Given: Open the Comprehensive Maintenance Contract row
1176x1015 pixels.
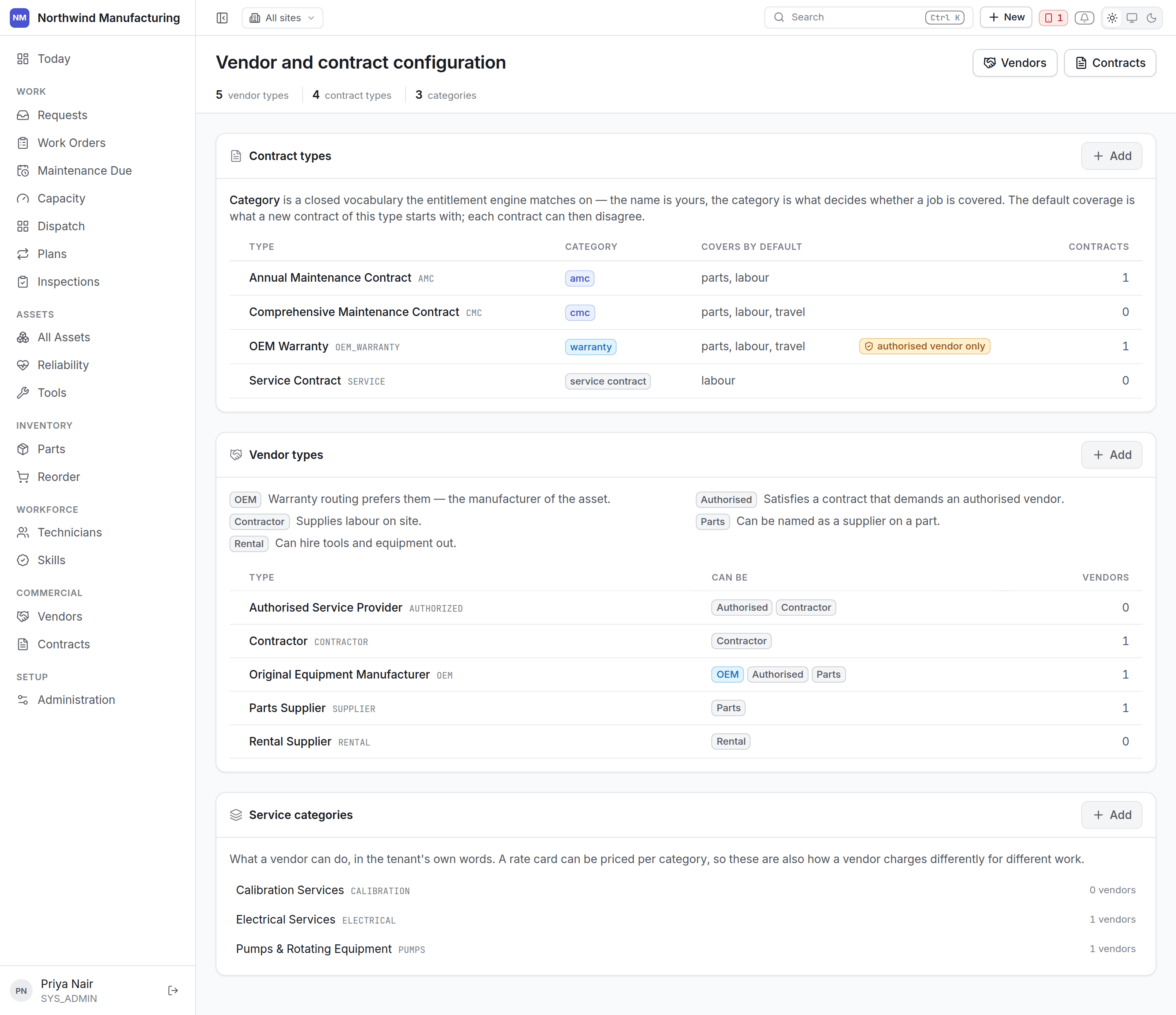Looking at the screenshot, I should (686, 312).
